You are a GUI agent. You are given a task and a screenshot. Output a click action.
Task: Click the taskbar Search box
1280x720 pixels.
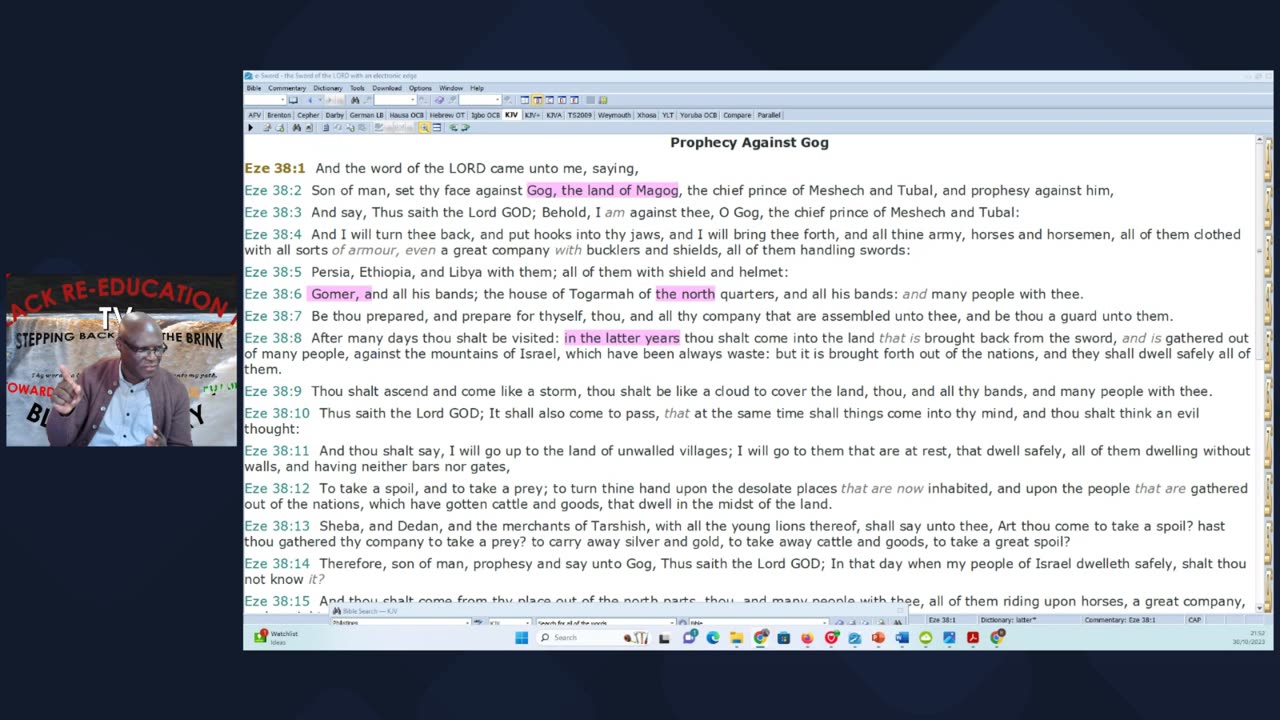click(595, 637)
